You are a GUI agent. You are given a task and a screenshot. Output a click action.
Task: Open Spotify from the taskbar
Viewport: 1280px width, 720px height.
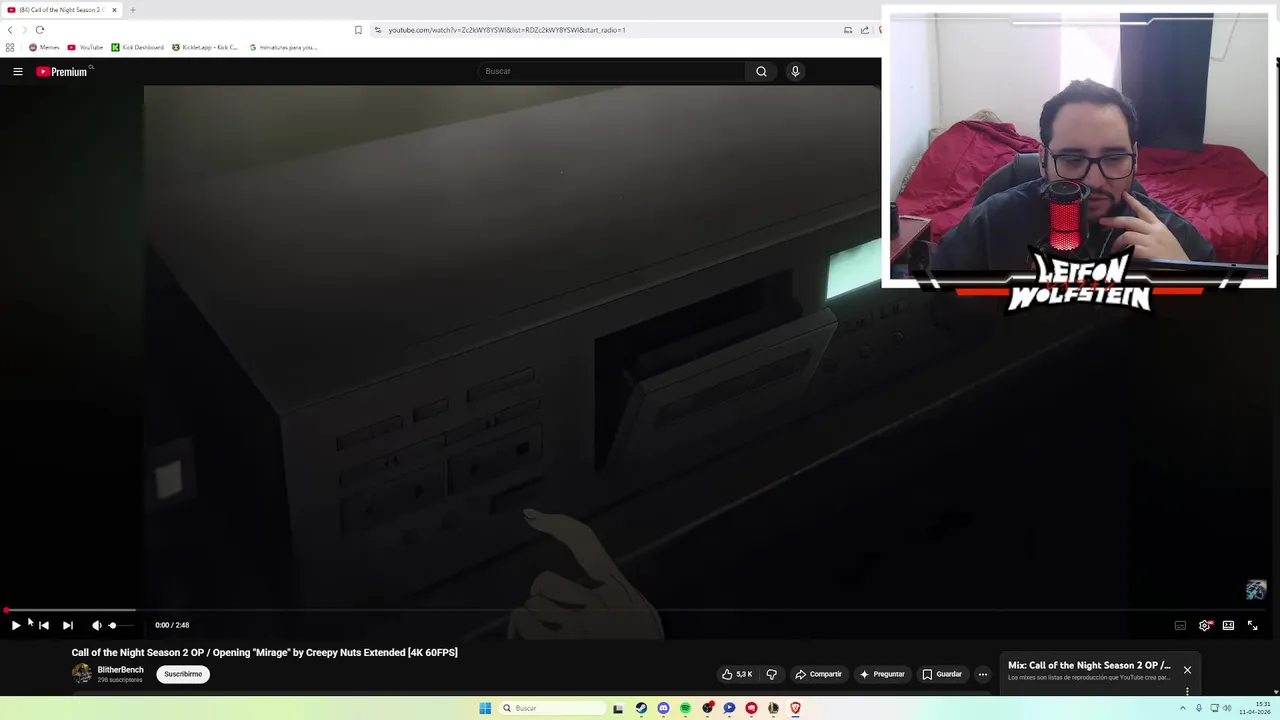(x=685, y=708)
